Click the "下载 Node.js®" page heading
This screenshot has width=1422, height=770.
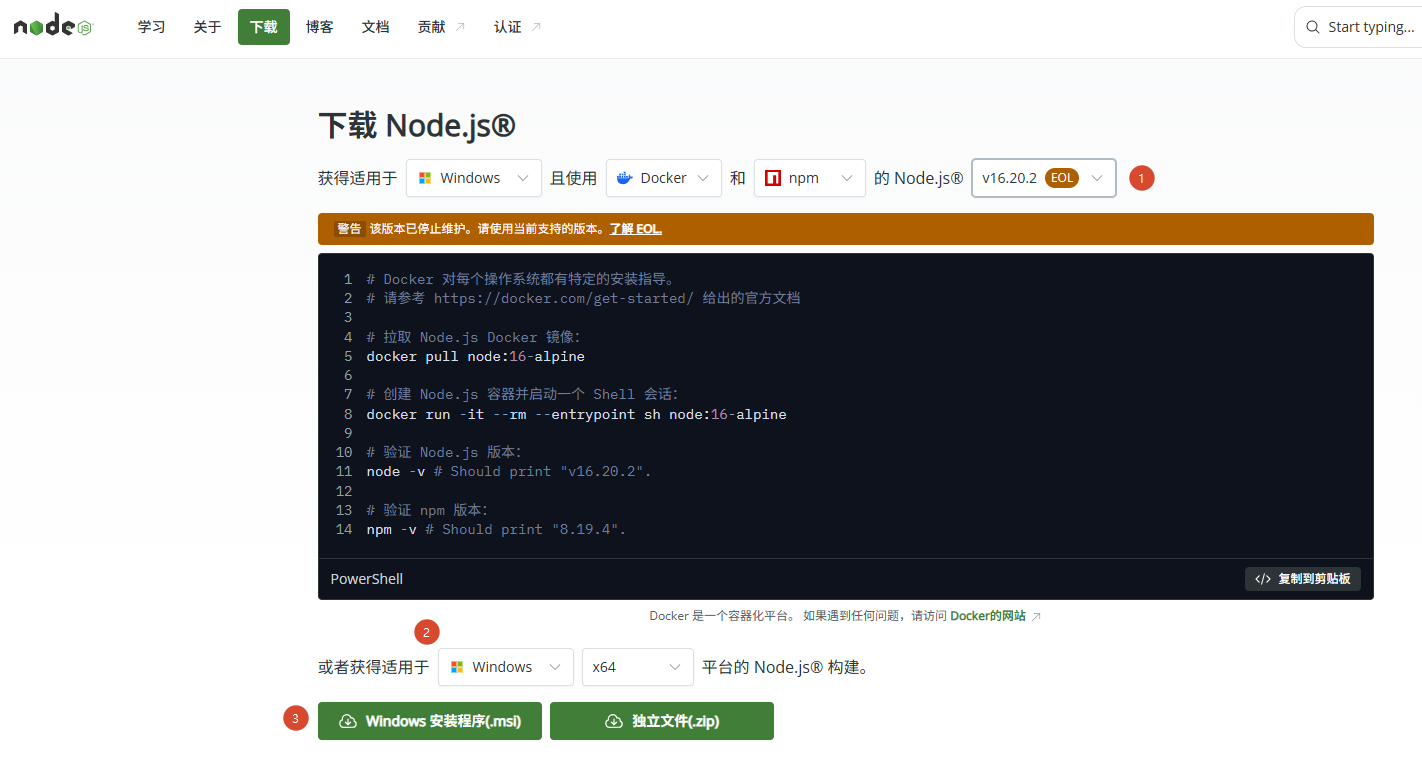[x=417, y=126]
